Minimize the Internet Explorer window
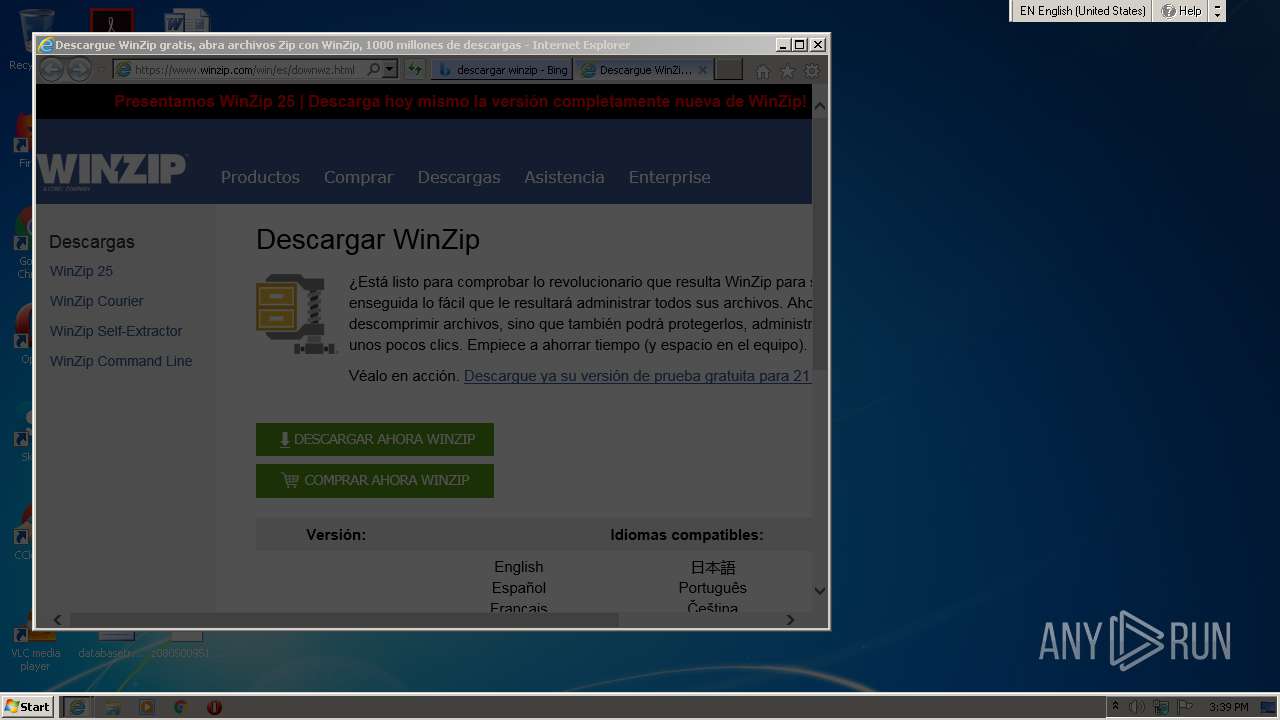 pyautogui.click(x=782, y=45)
